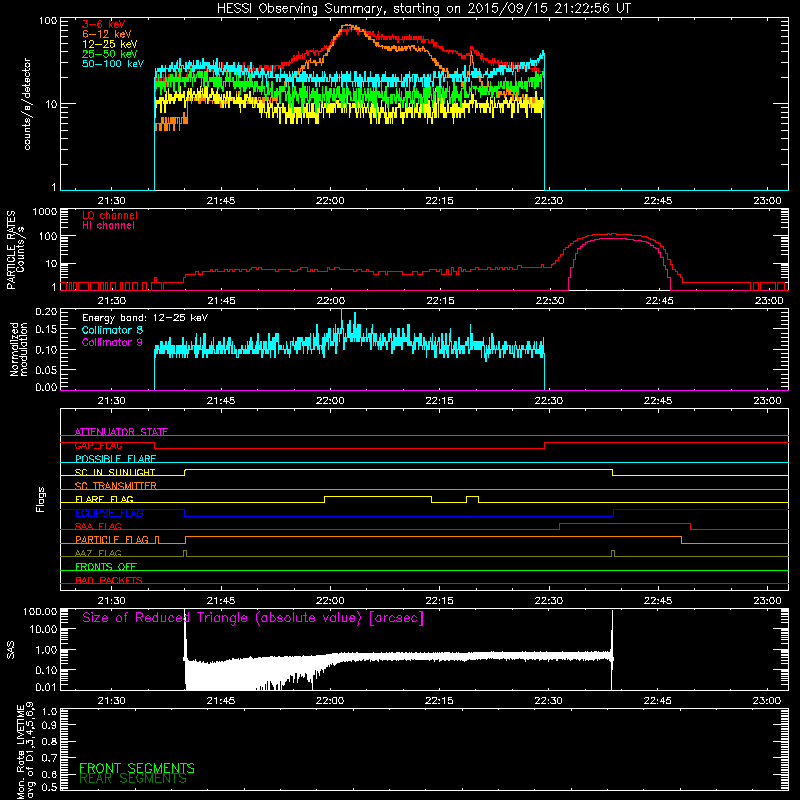Image resolution: width=800 pixels, height=800 pixels.
Task: Click 23:00 tick label below the SAS plot
Action: click(766, 701)
